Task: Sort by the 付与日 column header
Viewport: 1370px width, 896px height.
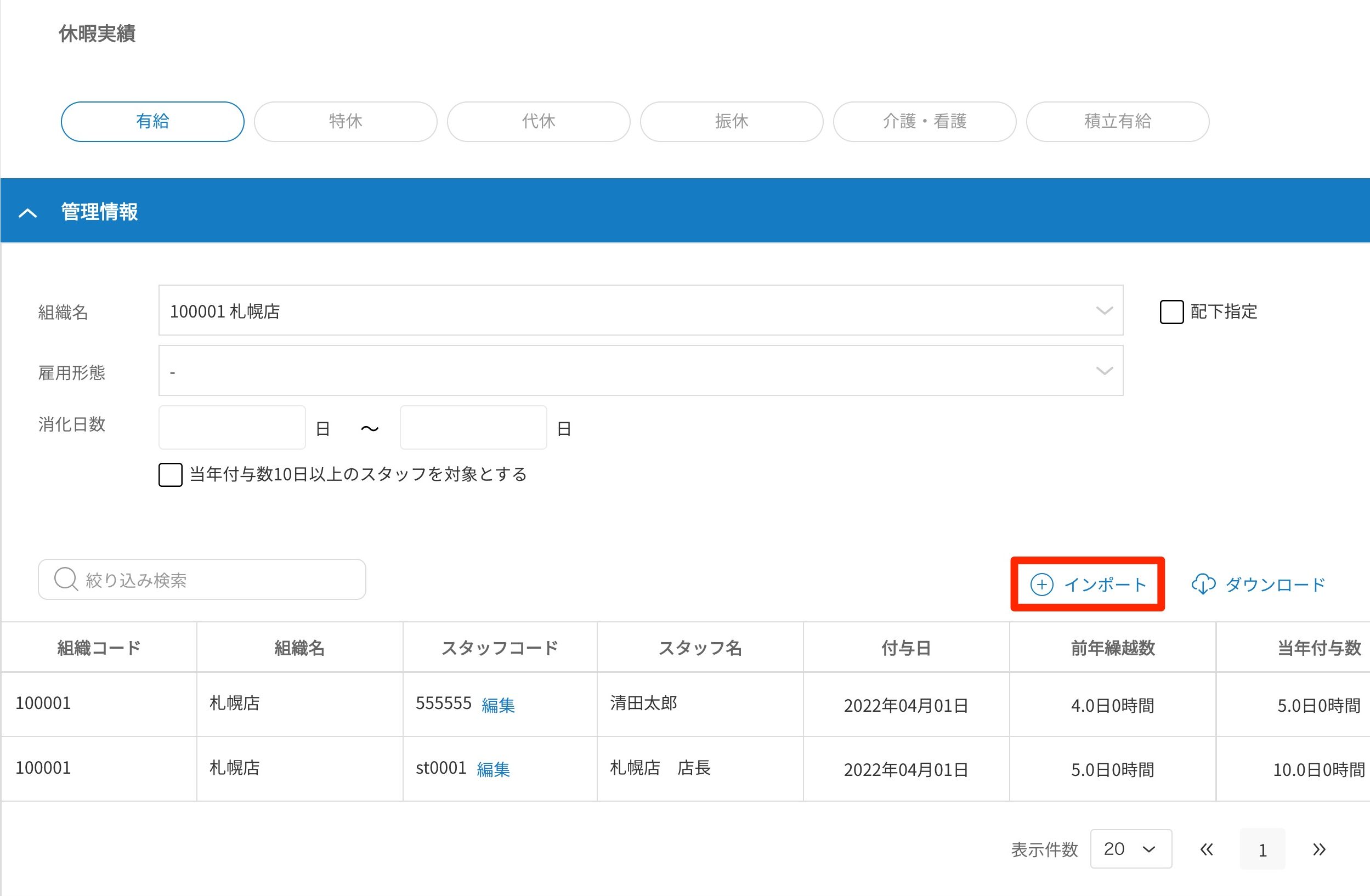Action: pos(905,648)
